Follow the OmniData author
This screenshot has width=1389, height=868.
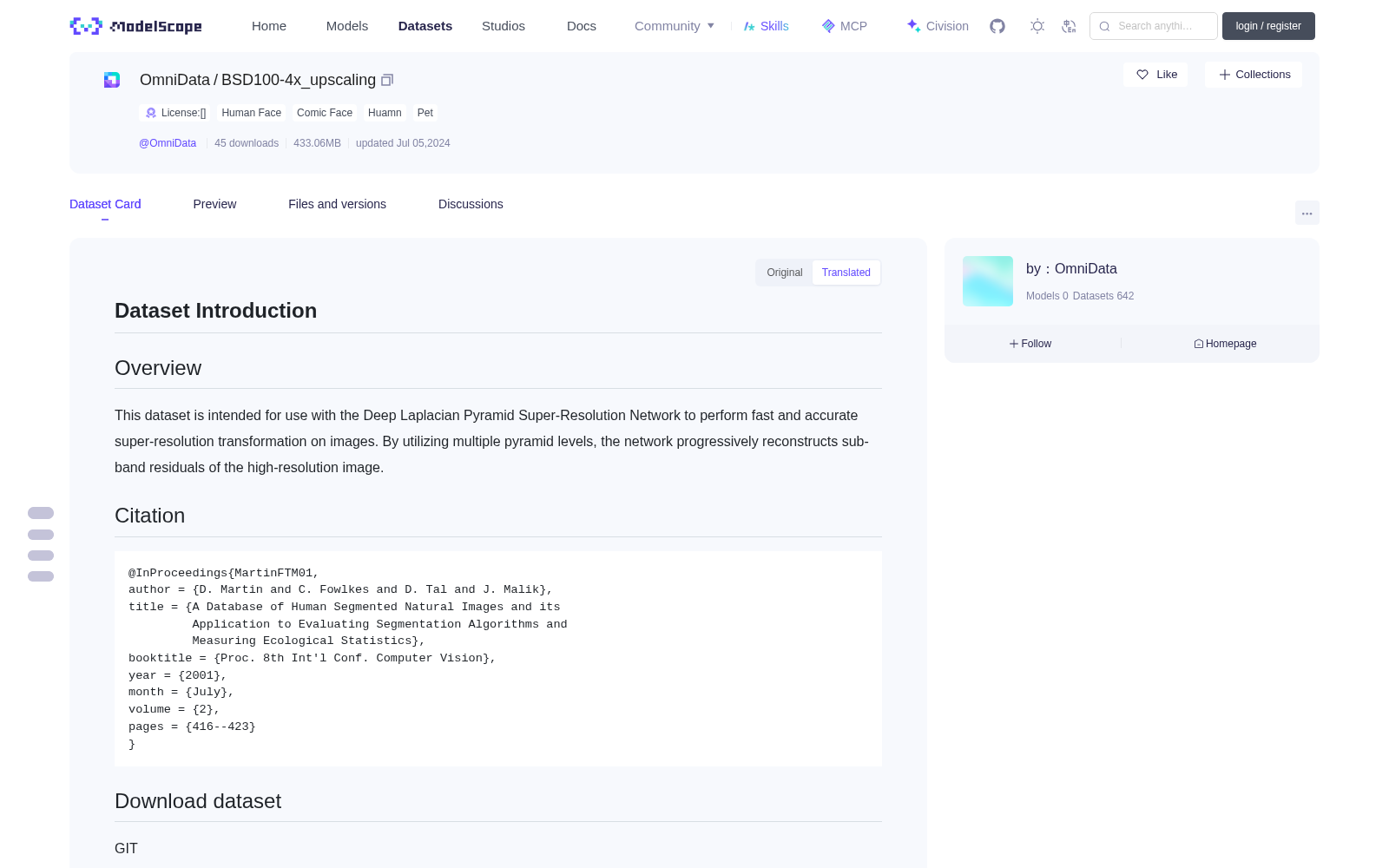coord(1030,344)
